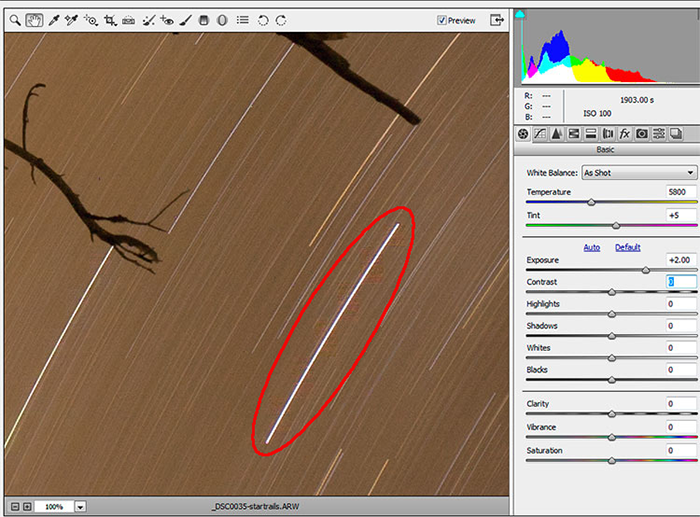Select the Targeted Adjustment tool
Image resolution: width=700 pixels, height=517 pixels.
point(91,21)
